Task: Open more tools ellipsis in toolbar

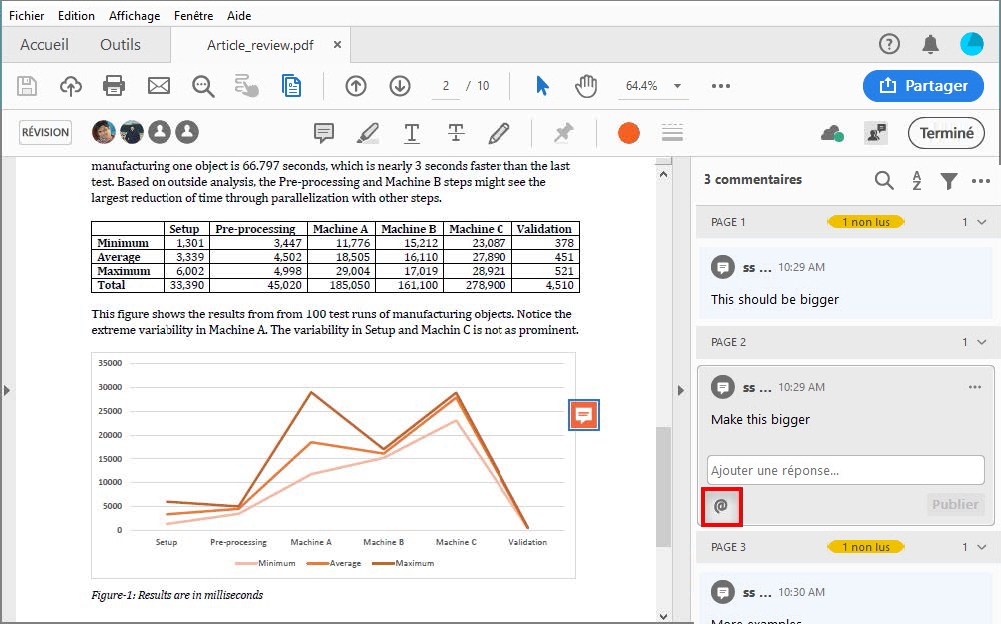Action: click(721, 86)
